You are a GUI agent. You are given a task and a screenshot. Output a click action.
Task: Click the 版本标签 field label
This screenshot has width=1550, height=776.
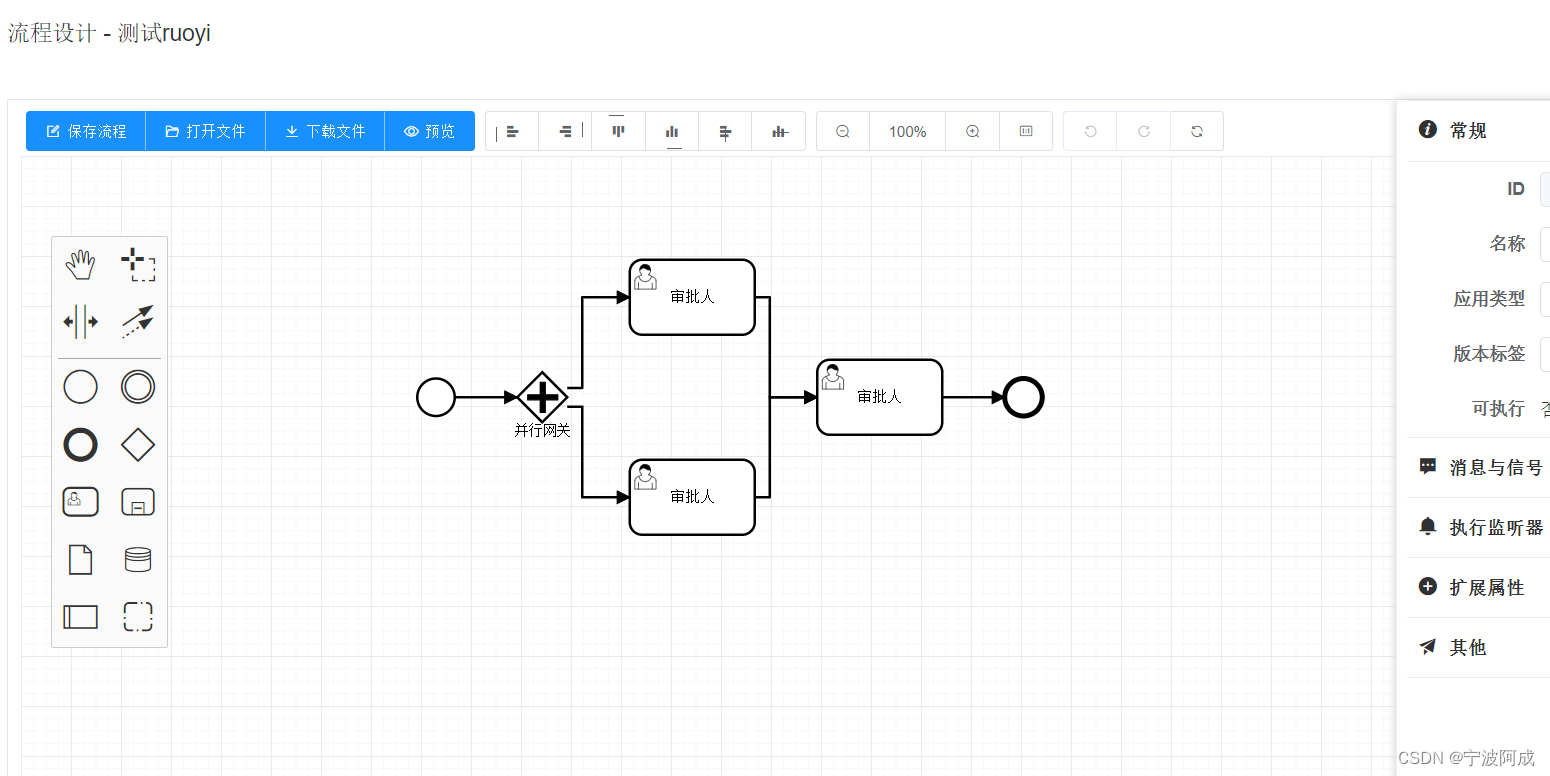click(1489, 353)
